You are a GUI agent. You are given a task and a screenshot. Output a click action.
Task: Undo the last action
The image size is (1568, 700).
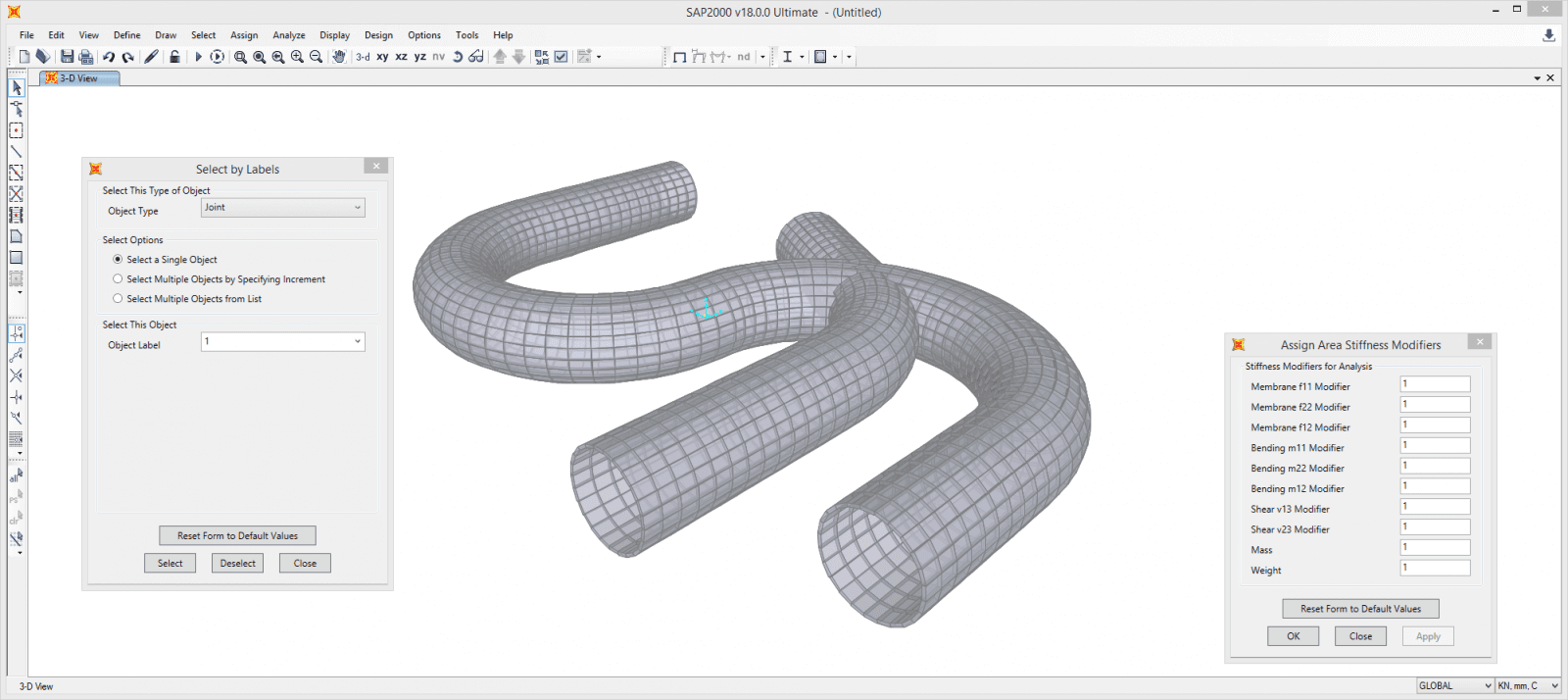[109, 57]
